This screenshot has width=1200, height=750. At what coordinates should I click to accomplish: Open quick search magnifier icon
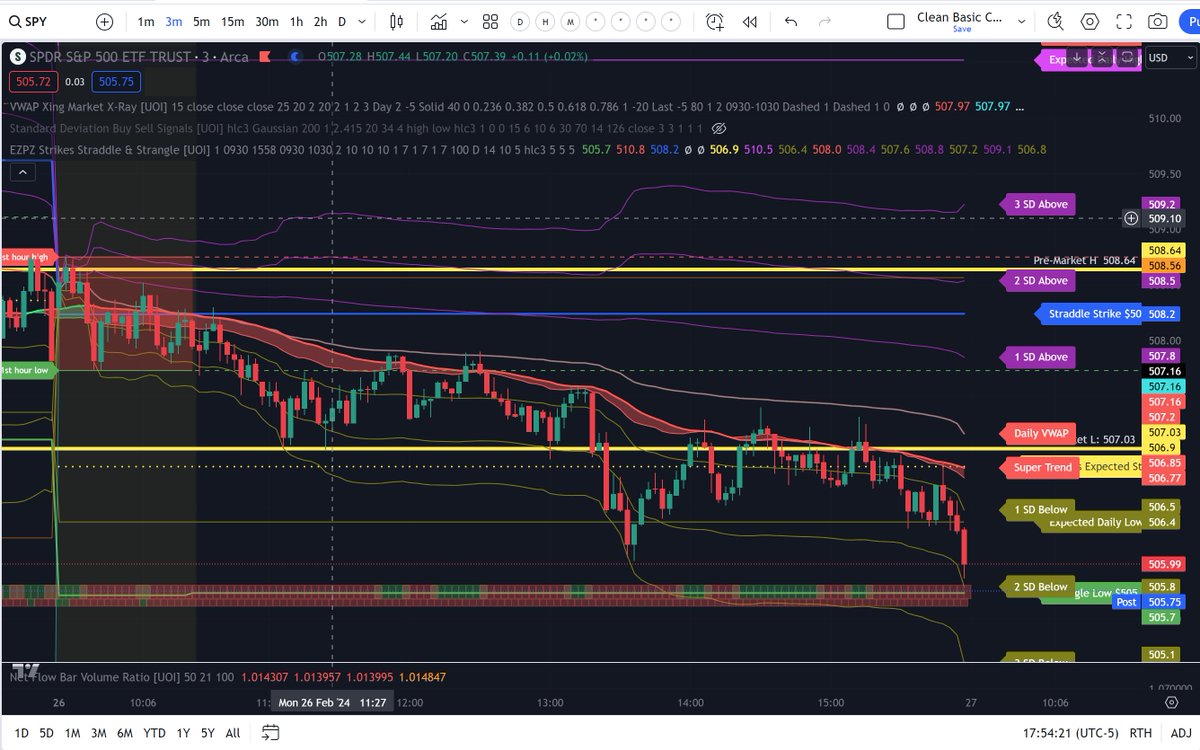(1056, 21)
